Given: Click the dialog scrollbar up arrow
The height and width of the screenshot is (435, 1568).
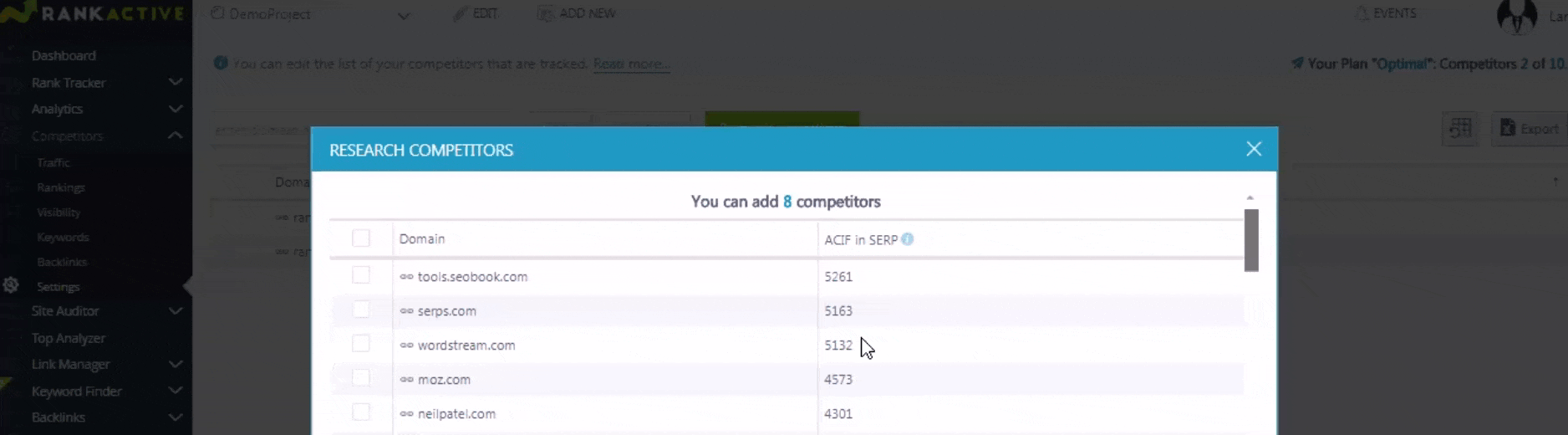Looking at the screenshot, I should coord(1250,198).
